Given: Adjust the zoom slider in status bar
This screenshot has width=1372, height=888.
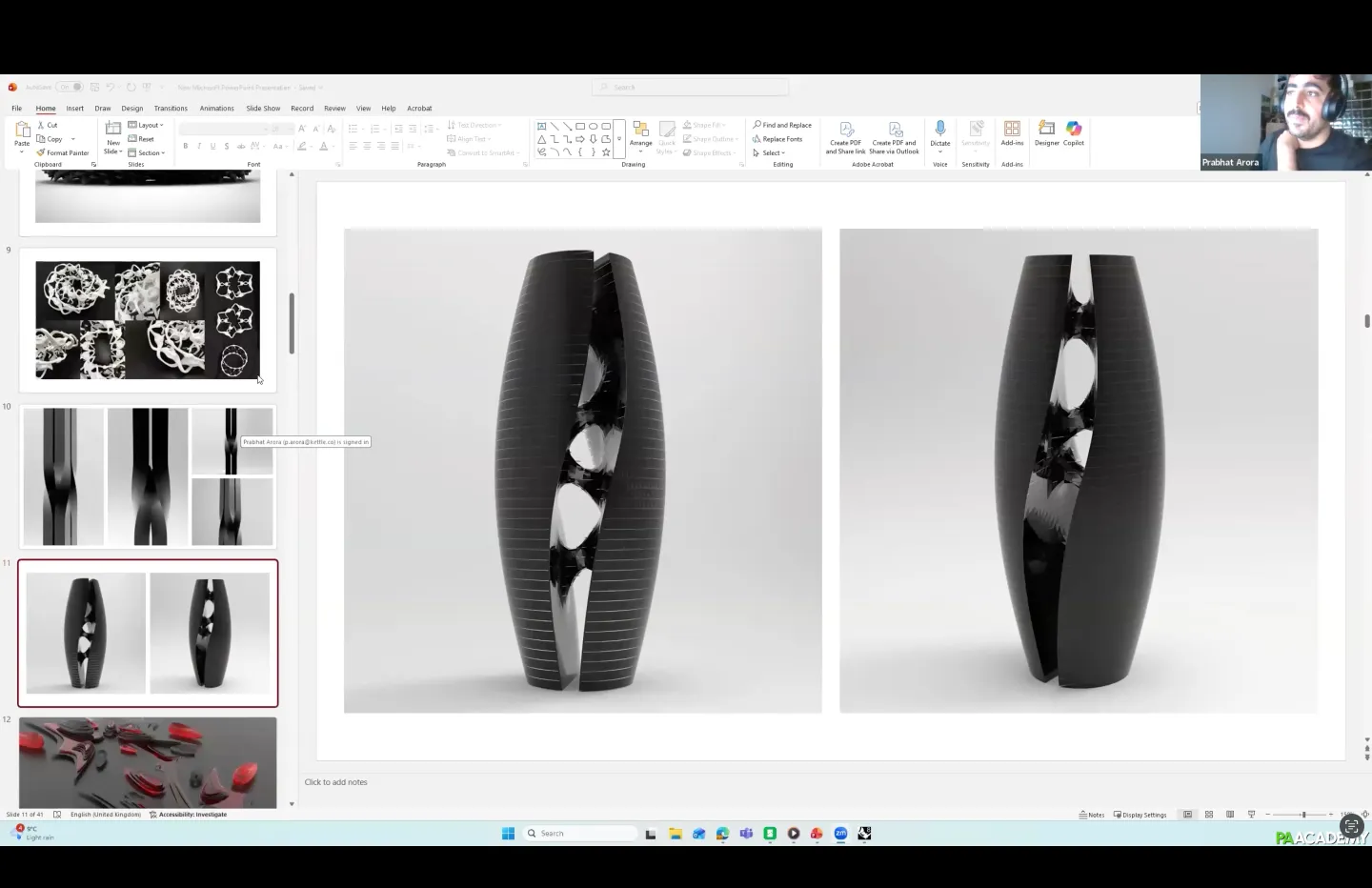Looking at the screenshot, I should [x=1302, y=815].
